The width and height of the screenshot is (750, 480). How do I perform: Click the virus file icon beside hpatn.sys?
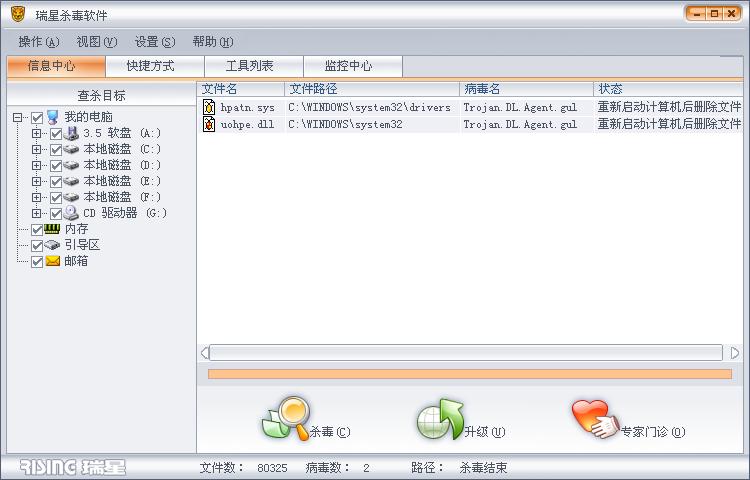tap(209, 107)
